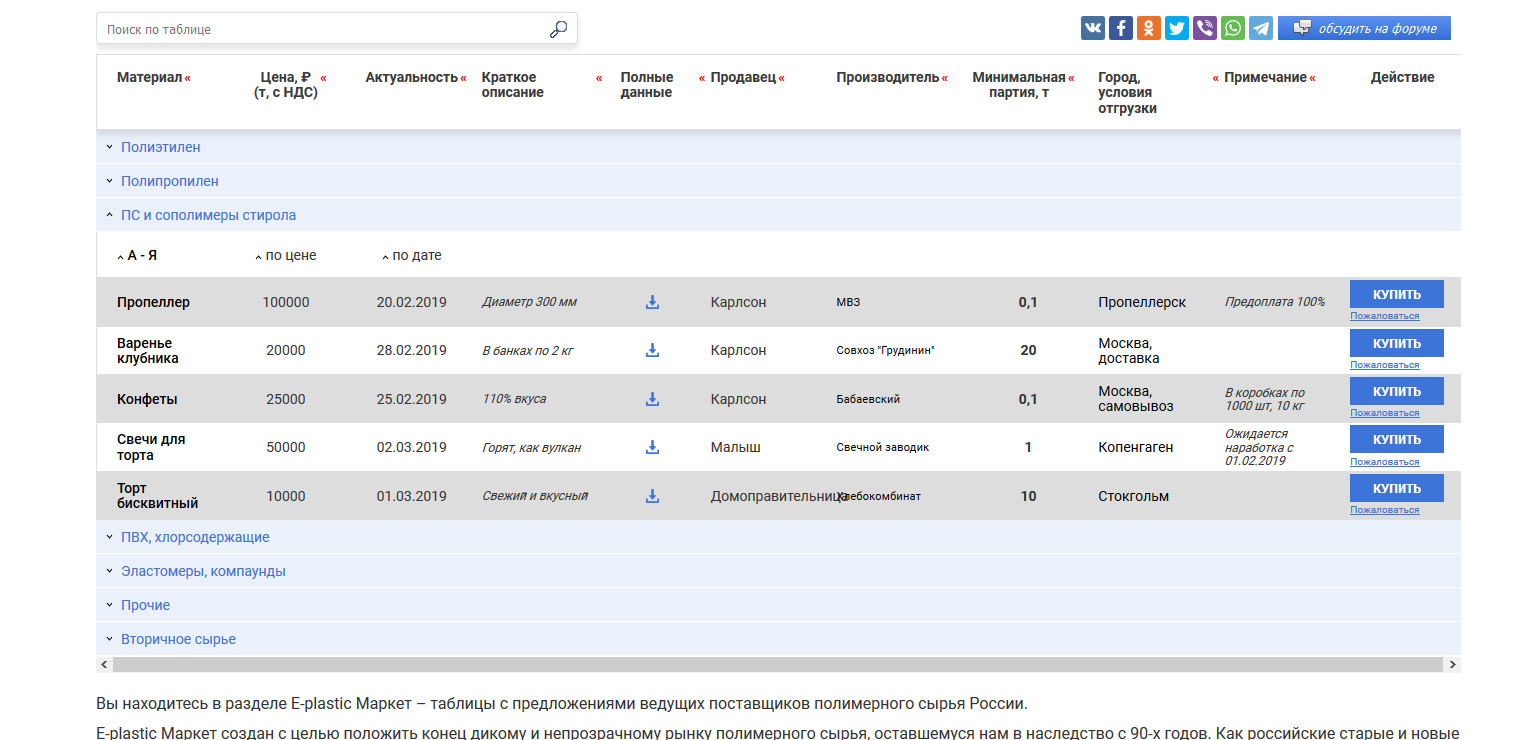Expand the Вторичное сырье category
Viewport: 1521px width, 740px height.
tap(178, 639)
